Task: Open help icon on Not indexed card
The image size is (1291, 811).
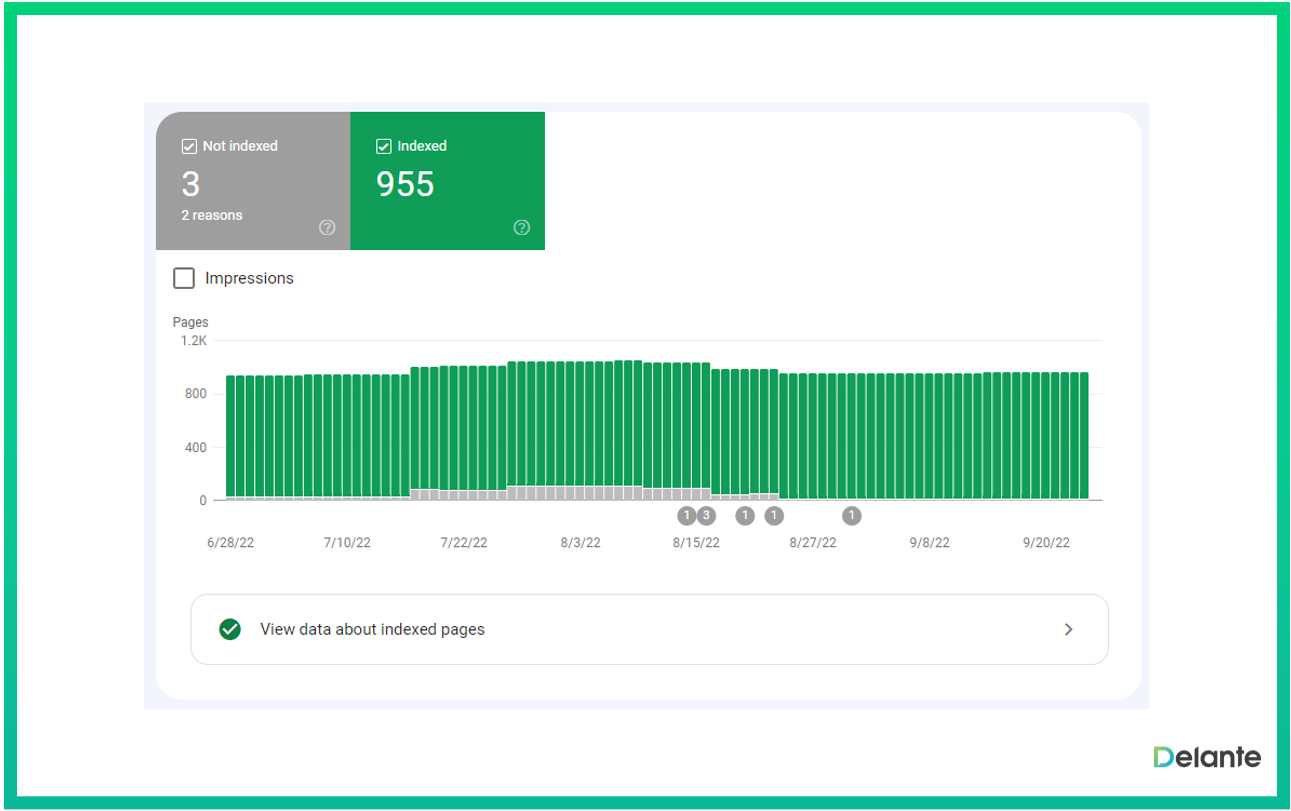Action: tap(327, 228)
